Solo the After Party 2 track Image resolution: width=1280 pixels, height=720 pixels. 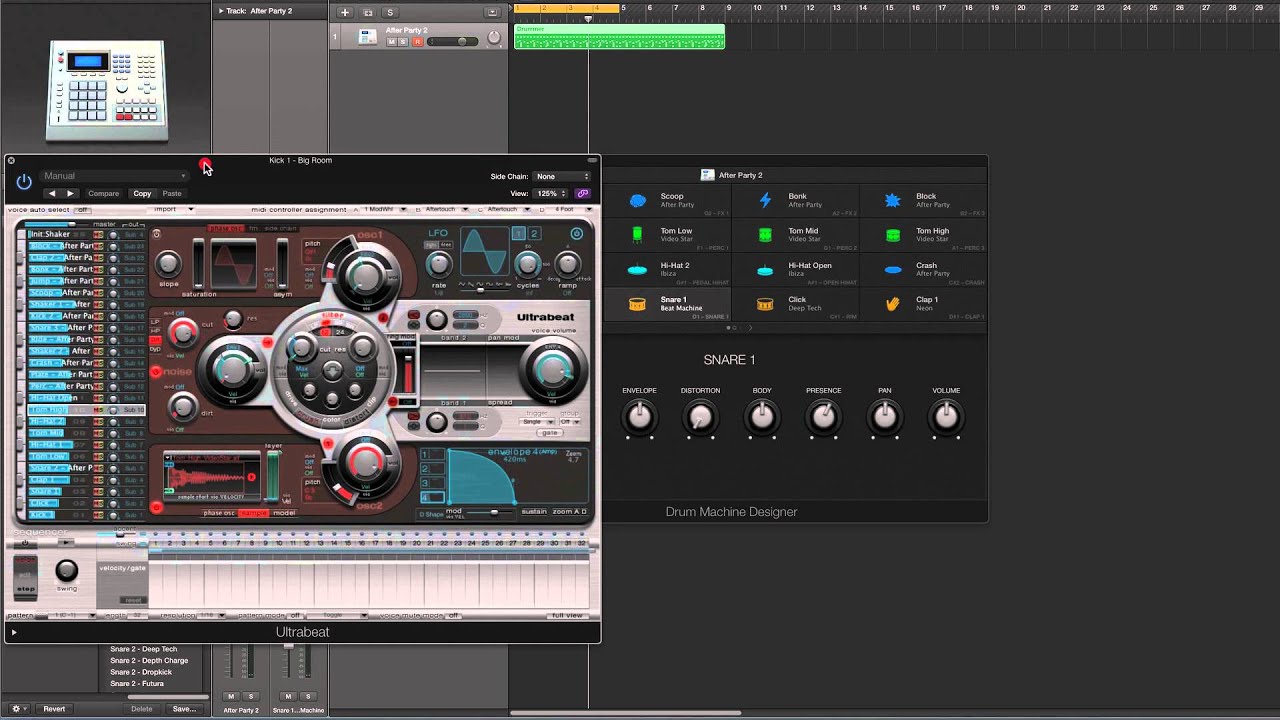(x=403, y=42)
